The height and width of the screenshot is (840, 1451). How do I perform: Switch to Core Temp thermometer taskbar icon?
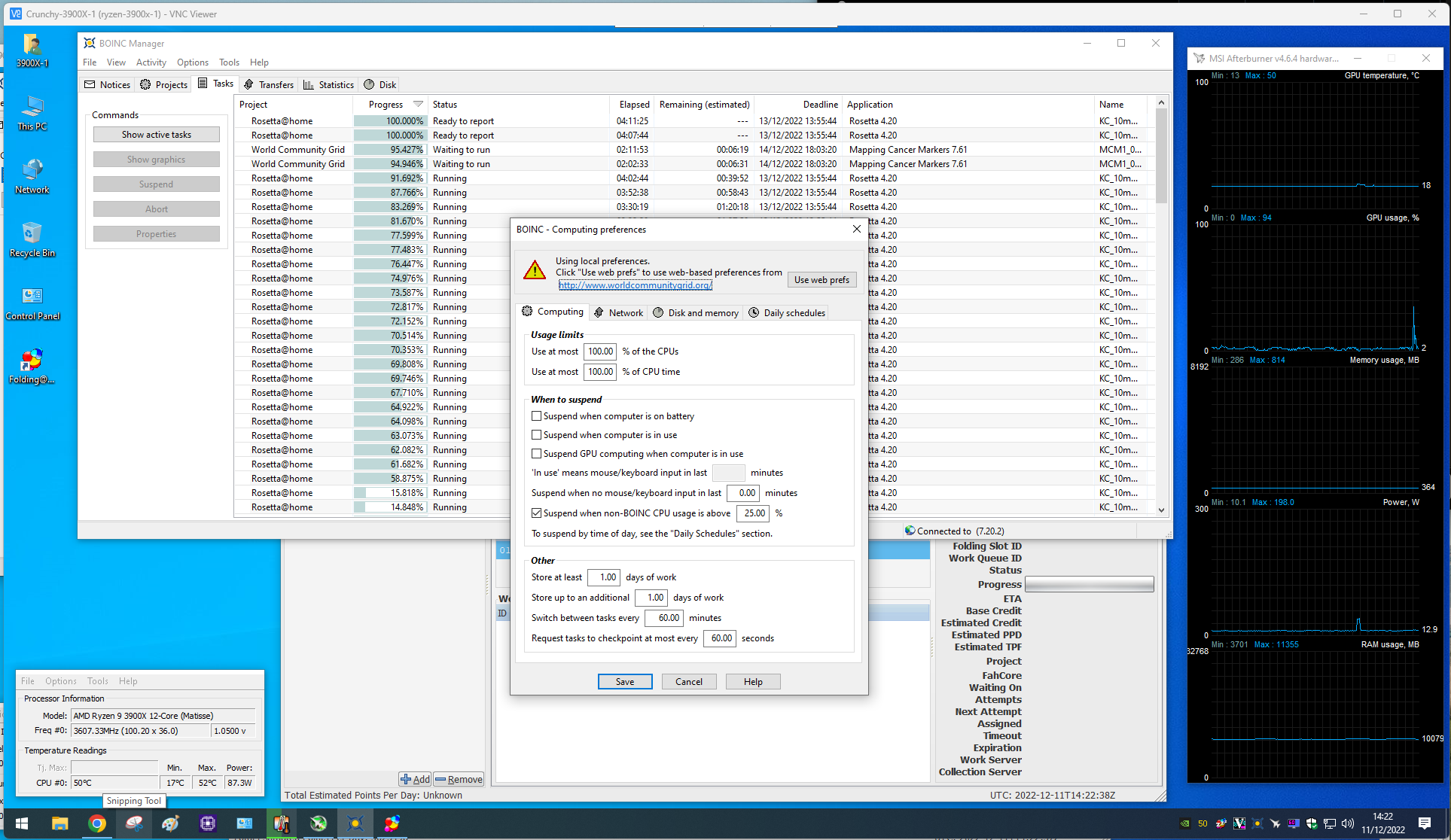[282, 823]
